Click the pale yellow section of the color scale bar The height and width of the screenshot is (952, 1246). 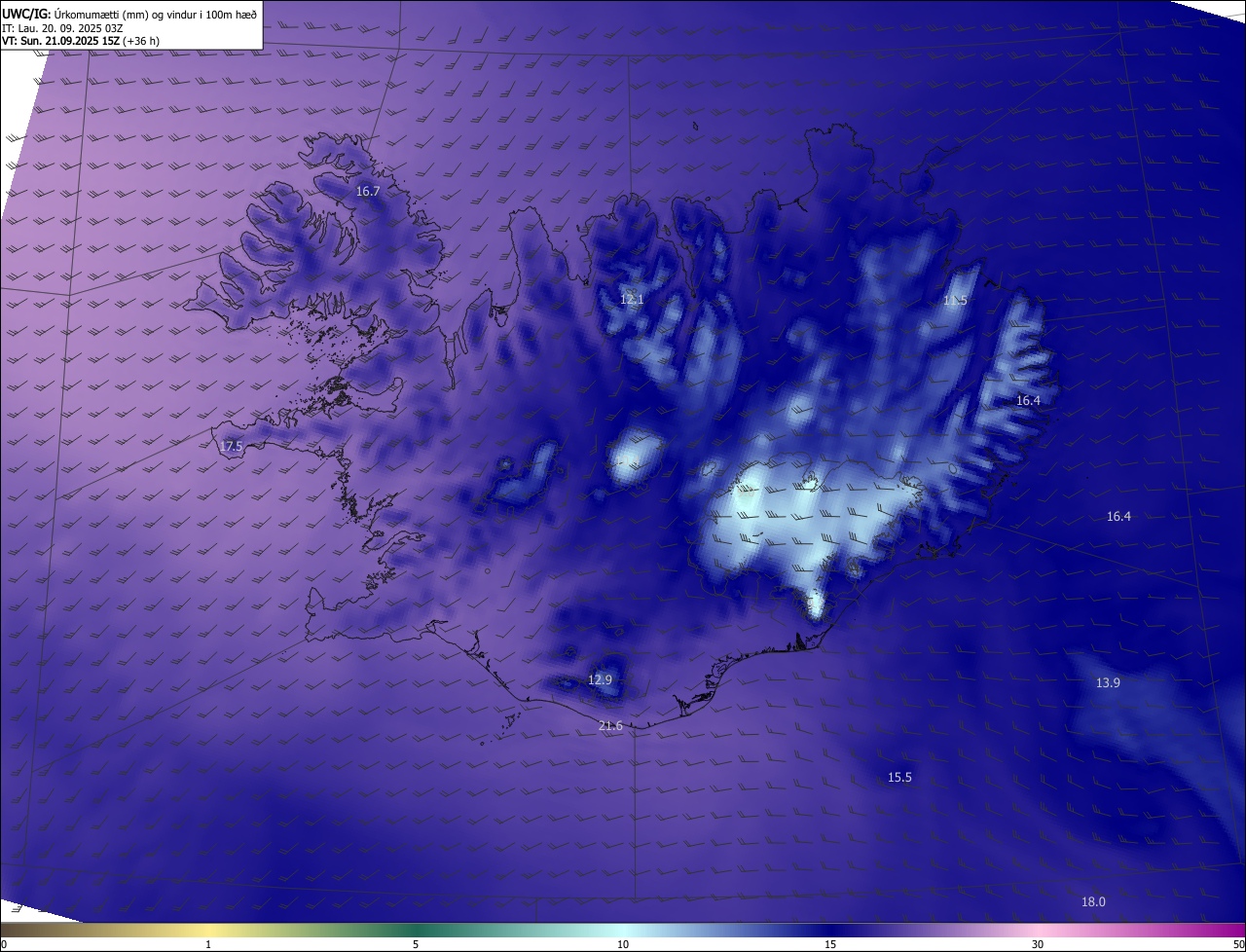[208, 931]
